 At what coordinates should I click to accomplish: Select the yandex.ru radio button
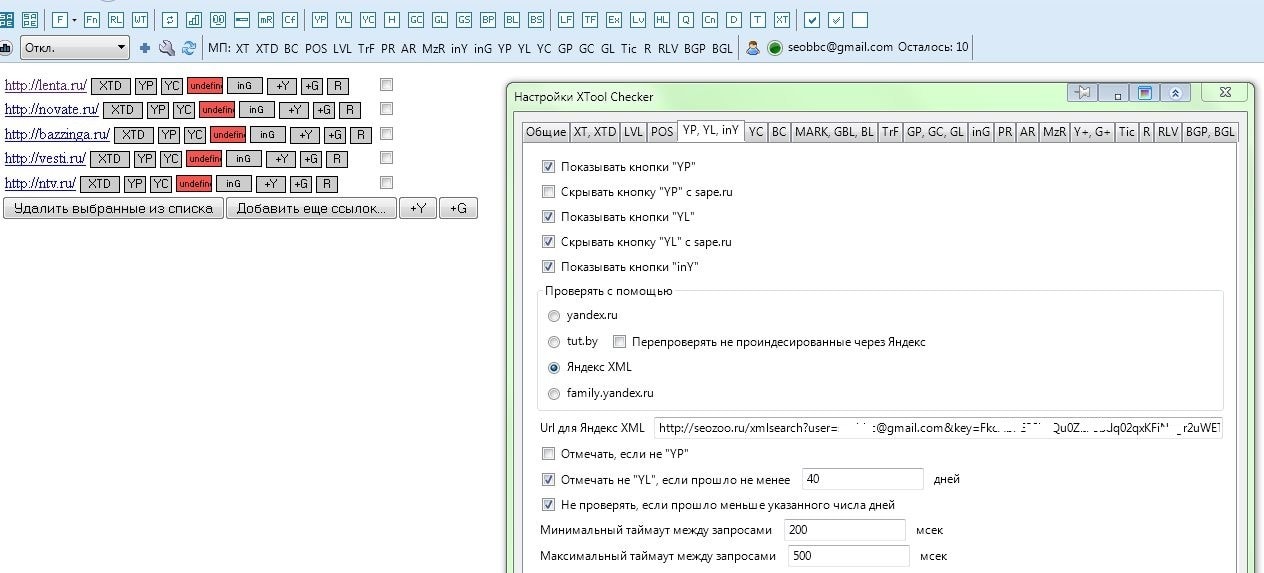coord(554,316)
